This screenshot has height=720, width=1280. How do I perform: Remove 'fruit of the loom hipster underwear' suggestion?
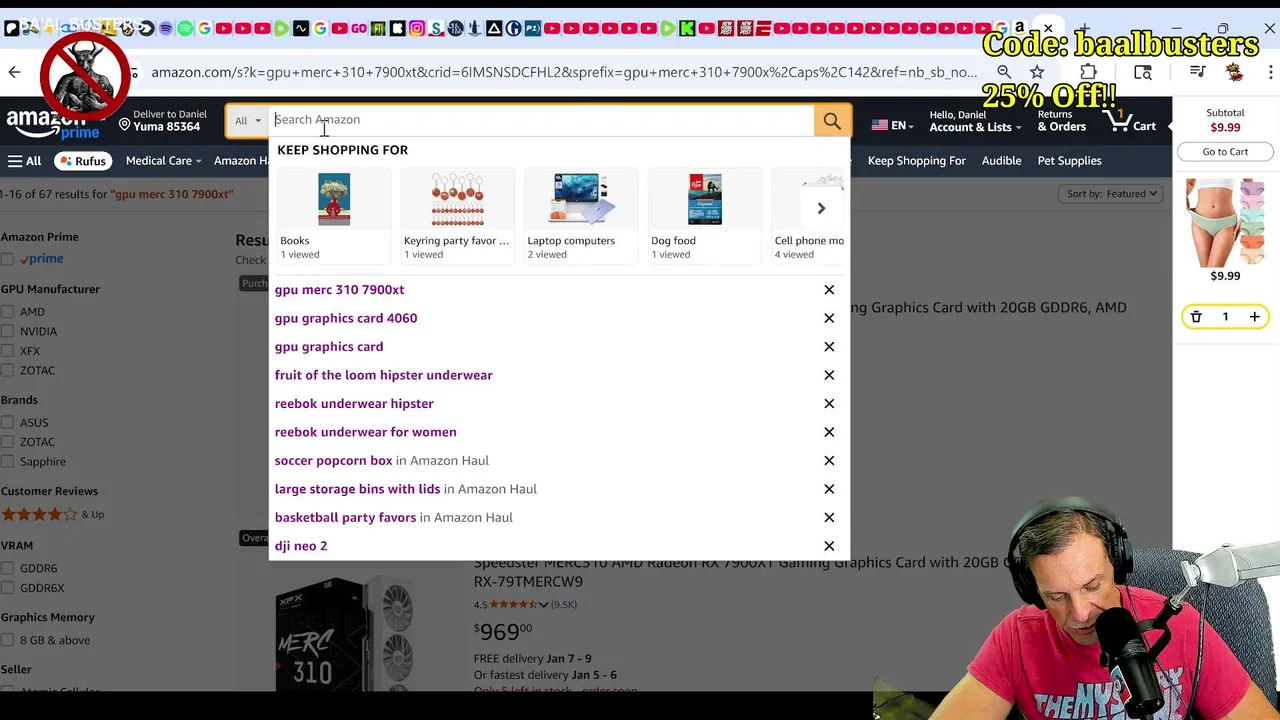(829, 375)
